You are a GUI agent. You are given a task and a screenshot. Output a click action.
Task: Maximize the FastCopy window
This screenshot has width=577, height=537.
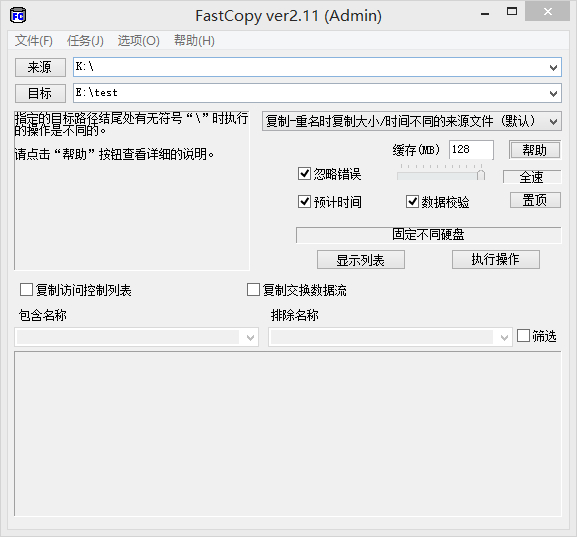511,12
